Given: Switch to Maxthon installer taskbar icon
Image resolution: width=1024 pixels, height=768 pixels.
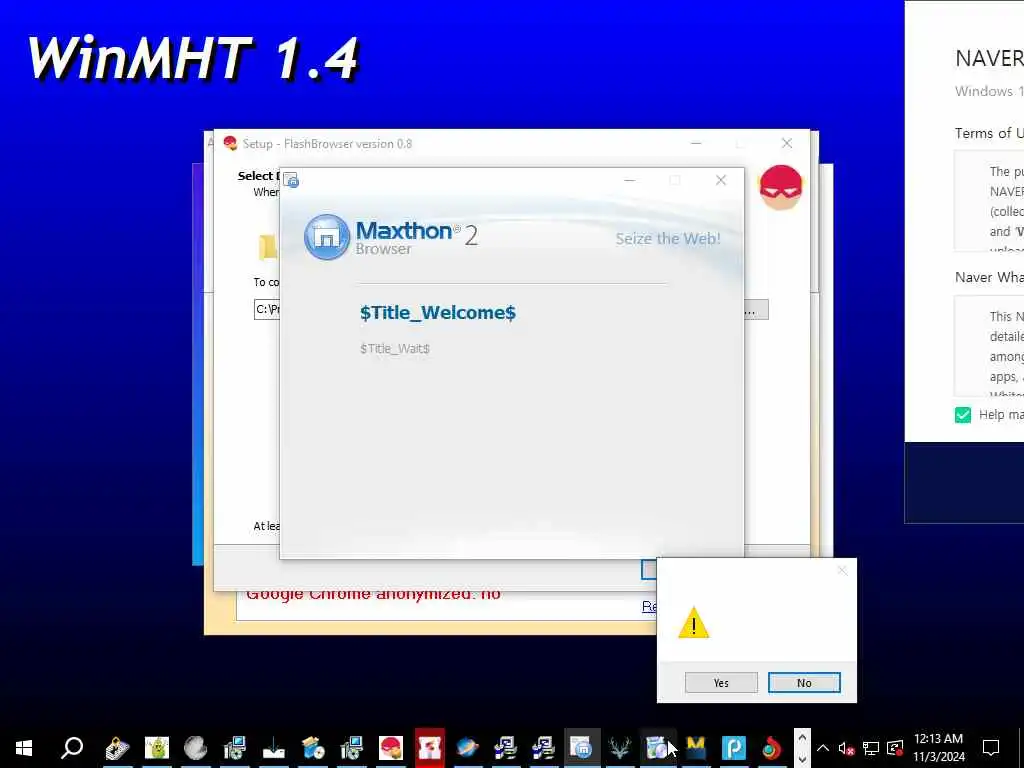Looking at the screenshot, I should [581, 747].
